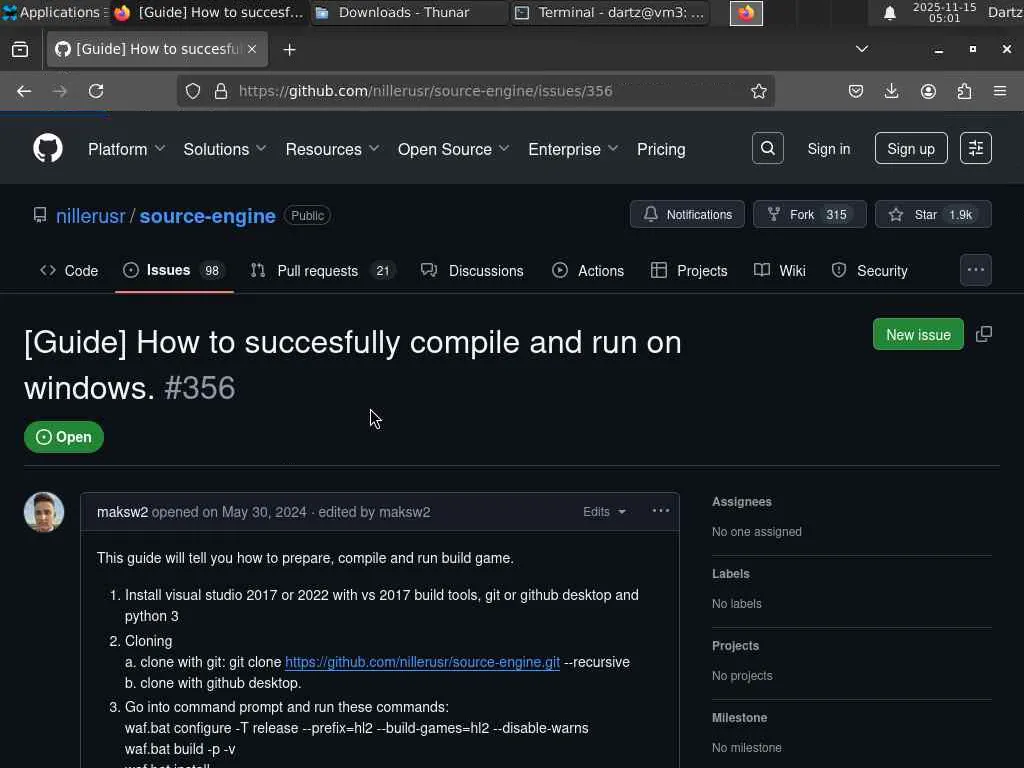1024x768 pixels.
Task: Click the Notifications button
Action: click(x=687, y=214)
